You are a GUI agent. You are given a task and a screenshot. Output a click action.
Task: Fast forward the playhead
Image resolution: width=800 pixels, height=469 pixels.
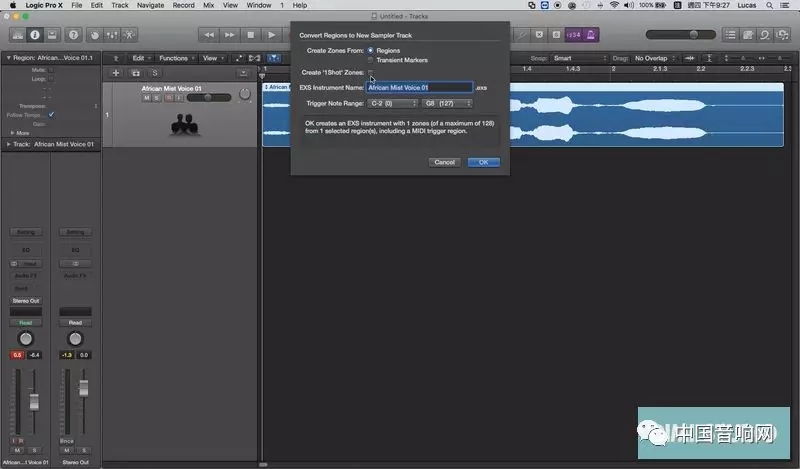pos(230,35)
